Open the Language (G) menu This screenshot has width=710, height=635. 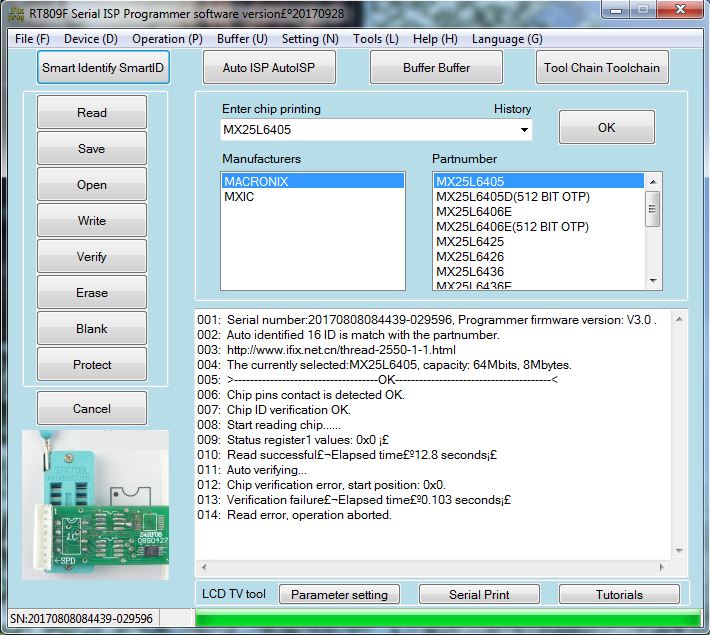[x=507, y=39]
